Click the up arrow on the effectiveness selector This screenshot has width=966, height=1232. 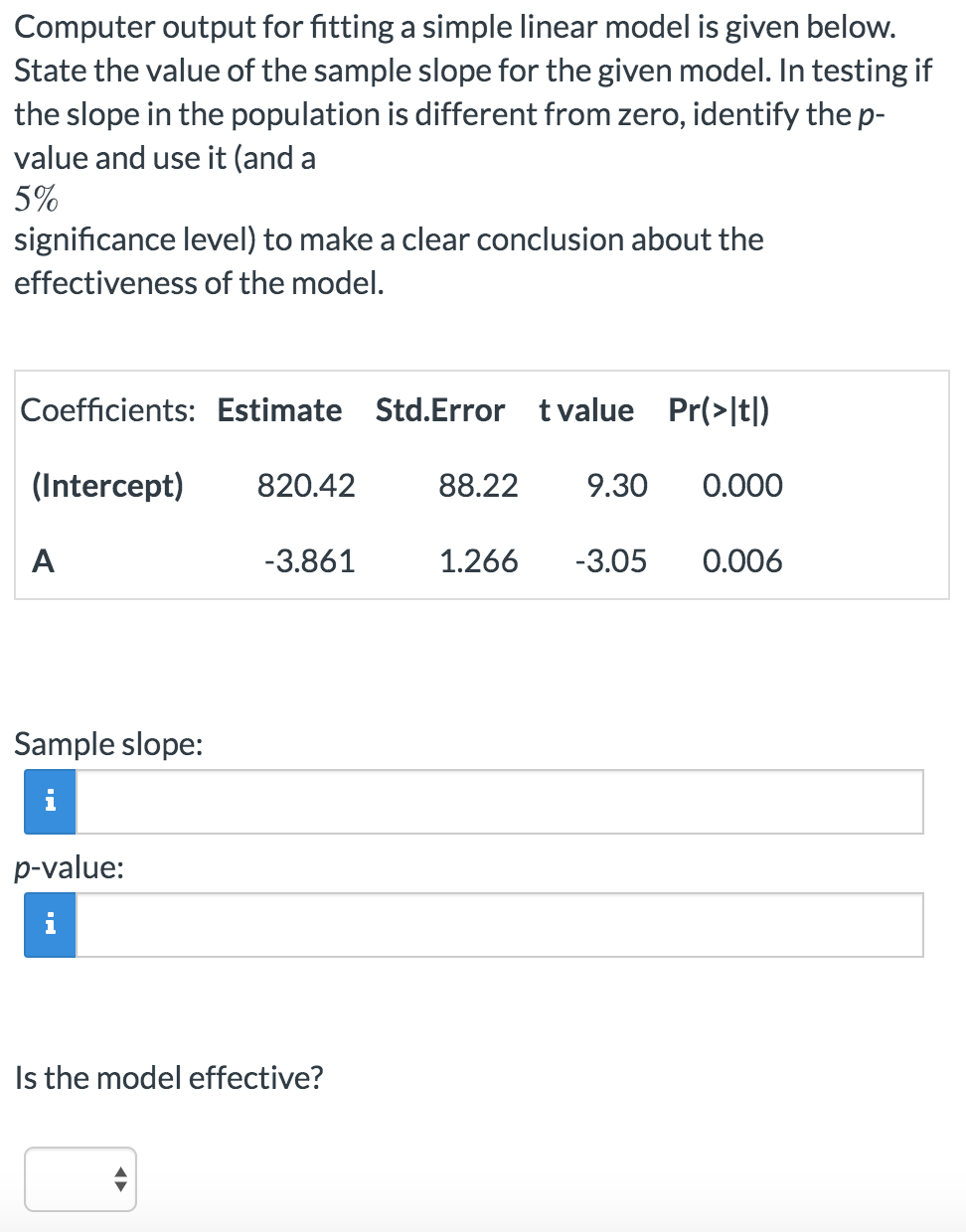point(119,1172)
